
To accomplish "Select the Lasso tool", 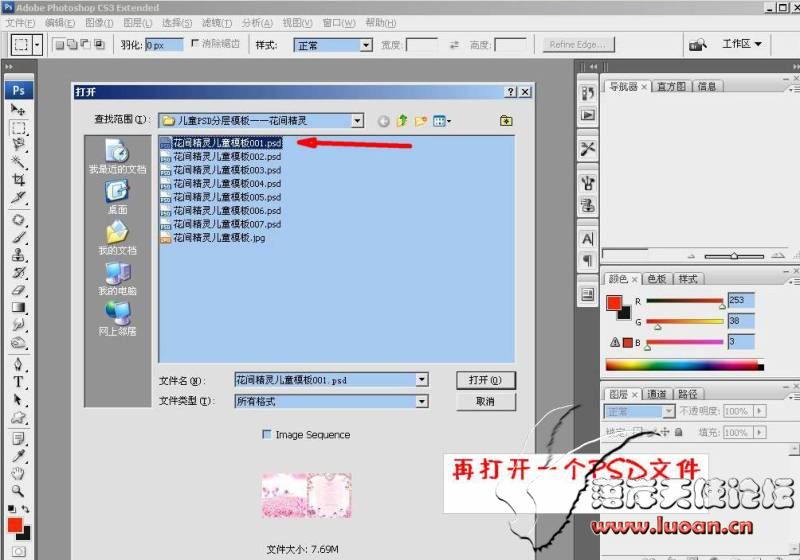I will click(x=18, y=144).
